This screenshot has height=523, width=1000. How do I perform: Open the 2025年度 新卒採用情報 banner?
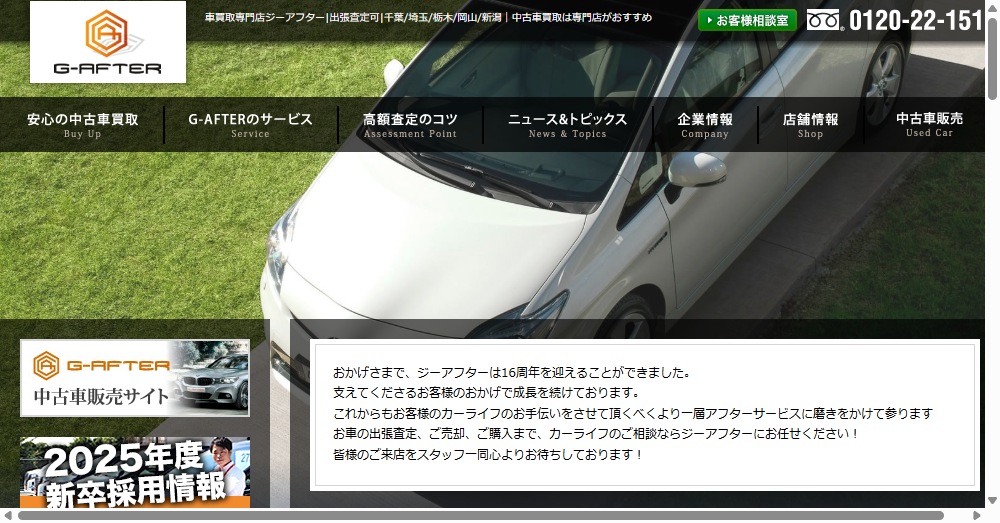coord(135,473)
